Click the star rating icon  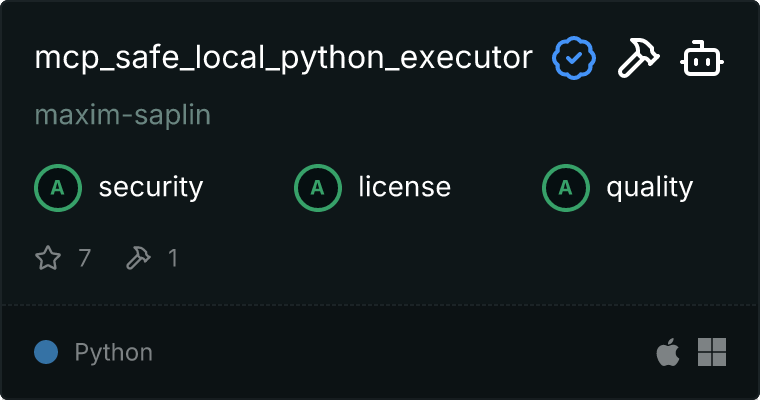click(48, 259)
